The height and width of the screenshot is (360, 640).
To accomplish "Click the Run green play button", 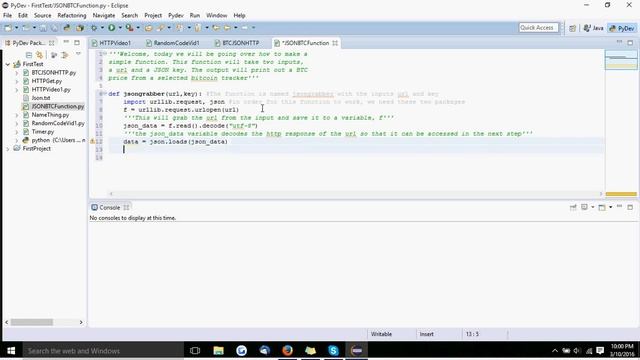I will pos(111,28).
